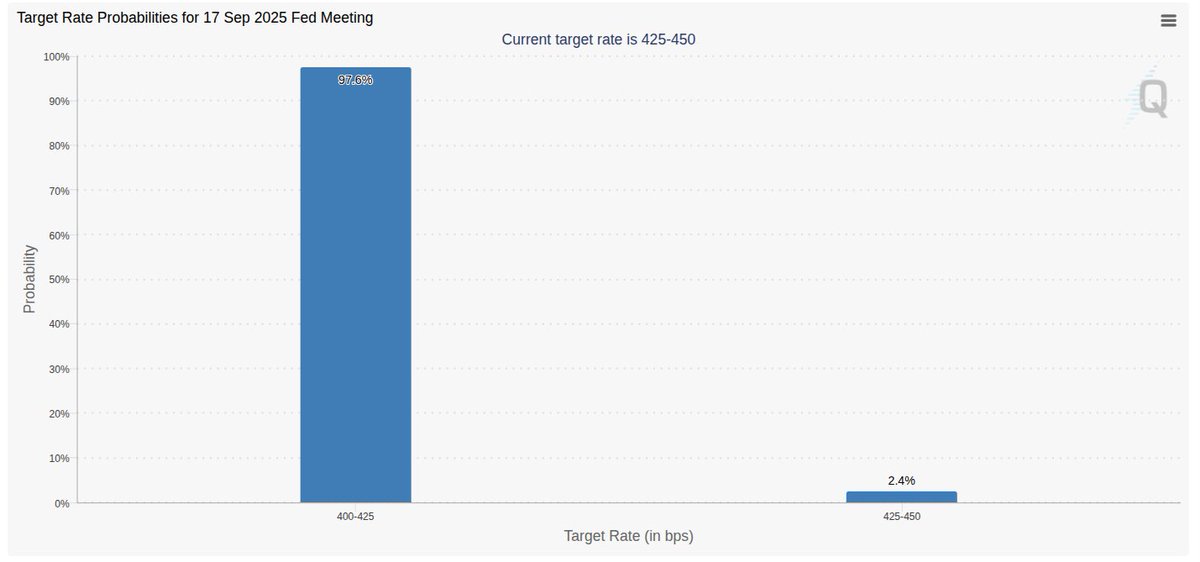Click the 'Current target rate is 425-450' subtitle
Image resolution: width=1200 pixels, height=562 pixels.
coord(598,40)
